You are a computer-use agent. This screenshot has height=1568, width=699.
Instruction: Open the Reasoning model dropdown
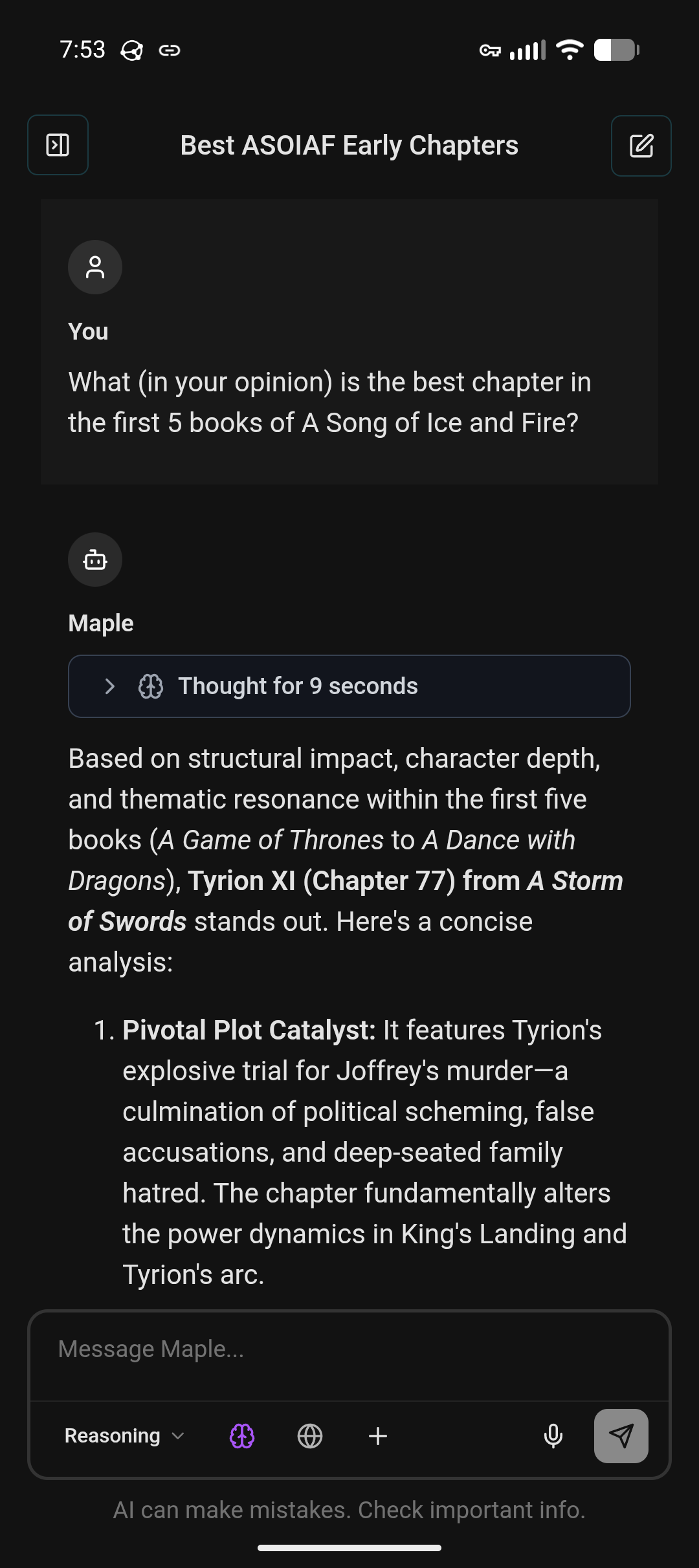[x=124, y=1436]
